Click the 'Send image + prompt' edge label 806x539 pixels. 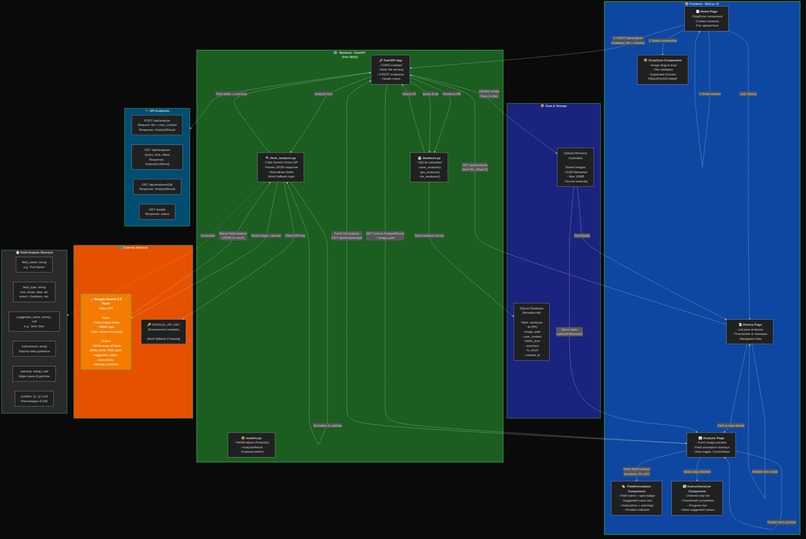pos(266,235)
